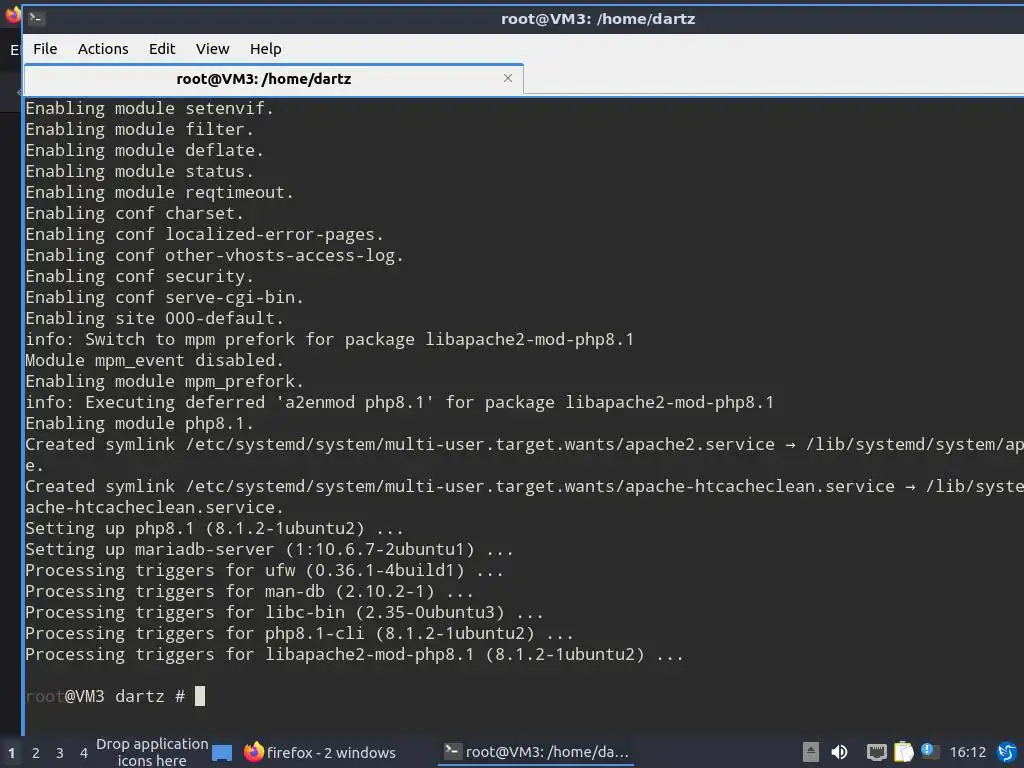
Task: Select root@VM3 terminal taskbar entry
Action: click(536, 752)
